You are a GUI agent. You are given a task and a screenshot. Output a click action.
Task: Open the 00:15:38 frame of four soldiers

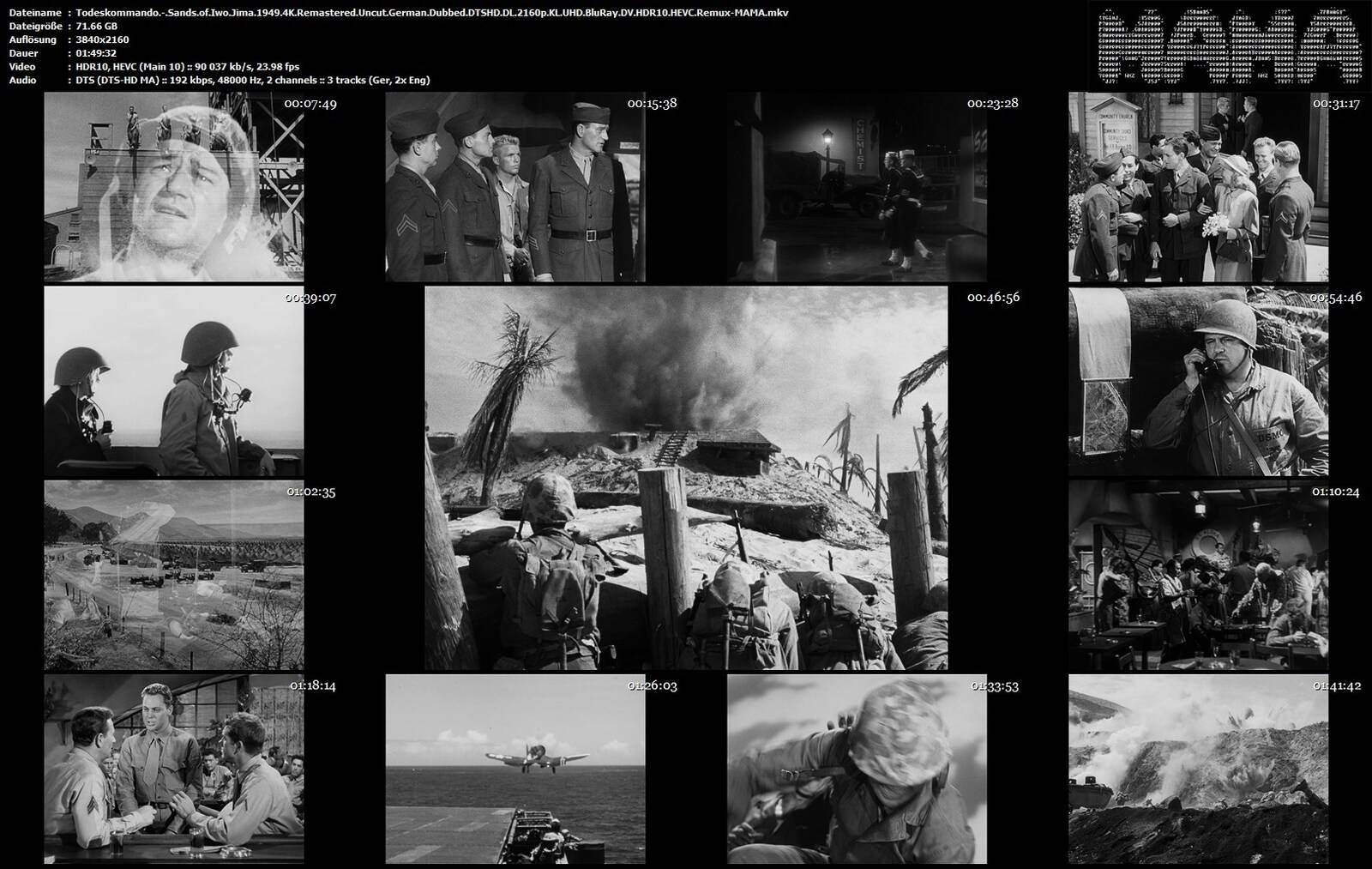pos(515,187)
